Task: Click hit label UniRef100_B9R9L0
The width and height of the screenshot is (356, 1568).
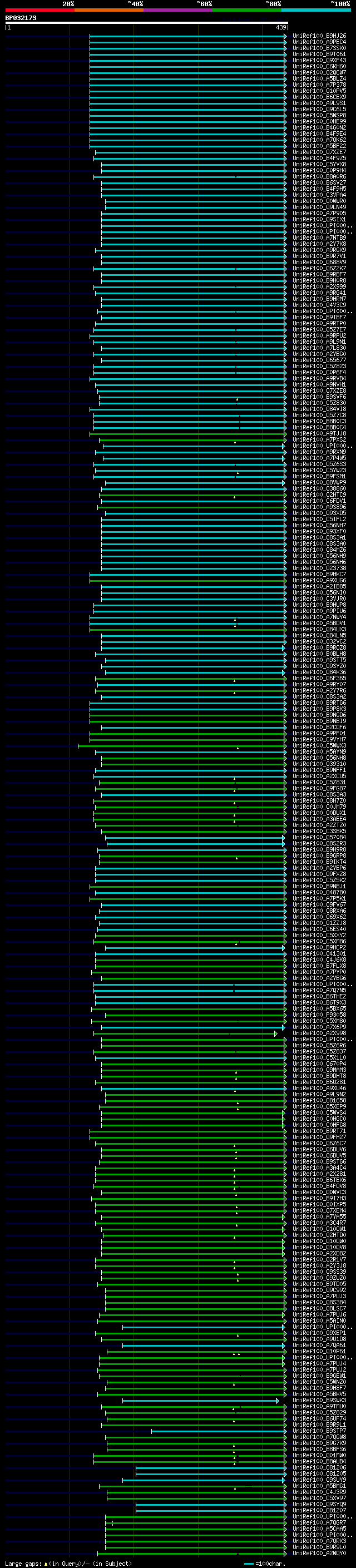Action: pos(319,1547)
